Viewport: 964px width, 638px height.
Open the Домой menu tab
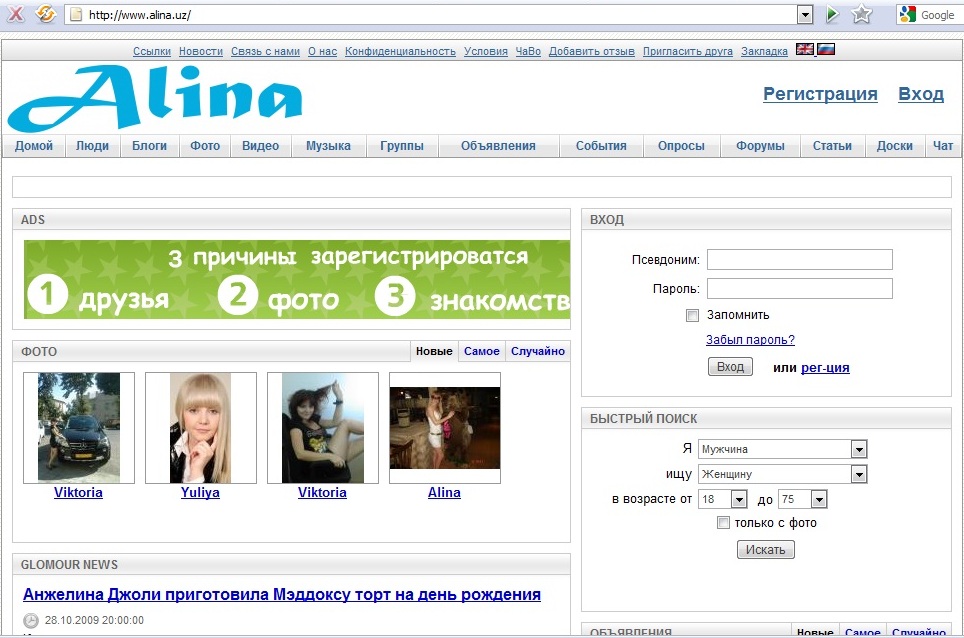34,146
